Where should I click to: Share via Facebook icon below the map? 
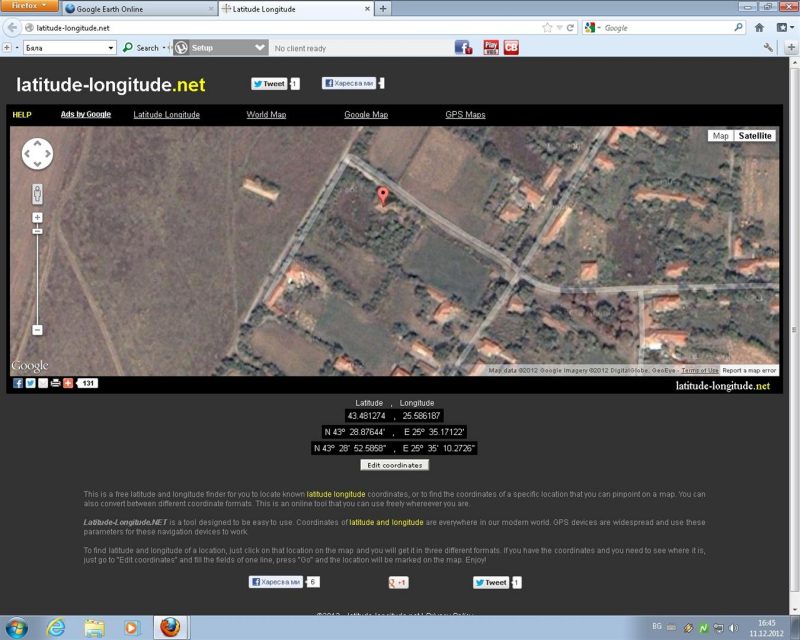coord(18,383)
